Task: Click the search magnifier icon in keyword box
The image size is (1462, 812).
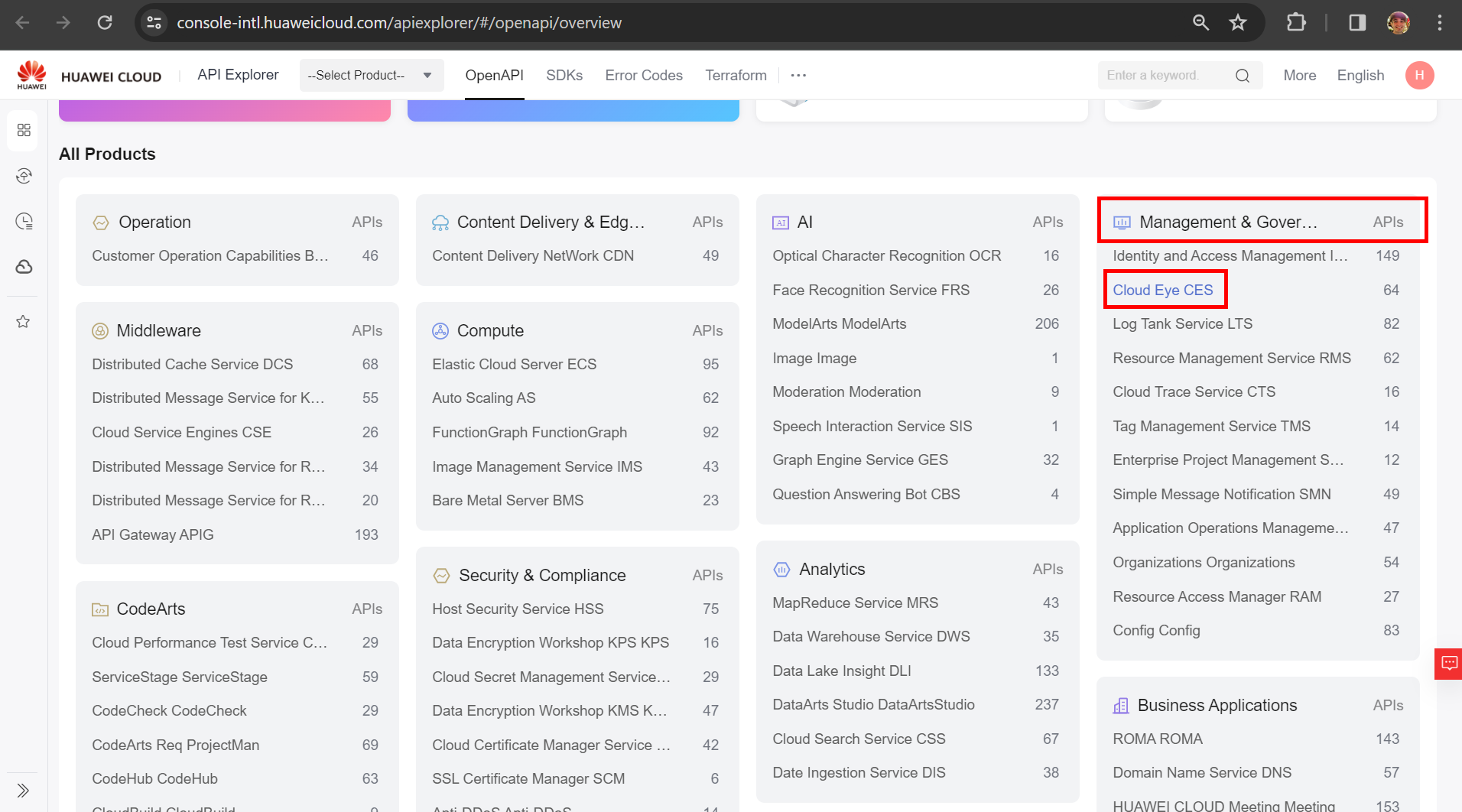Action: coord(1242,75)
